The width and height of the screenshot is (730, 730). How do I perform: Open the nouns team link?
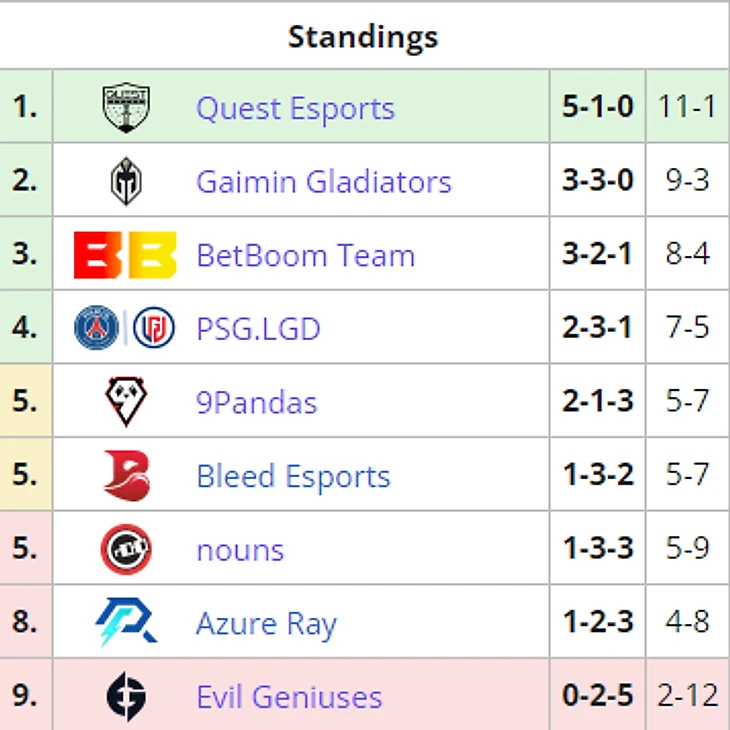[x=240, y=551]
